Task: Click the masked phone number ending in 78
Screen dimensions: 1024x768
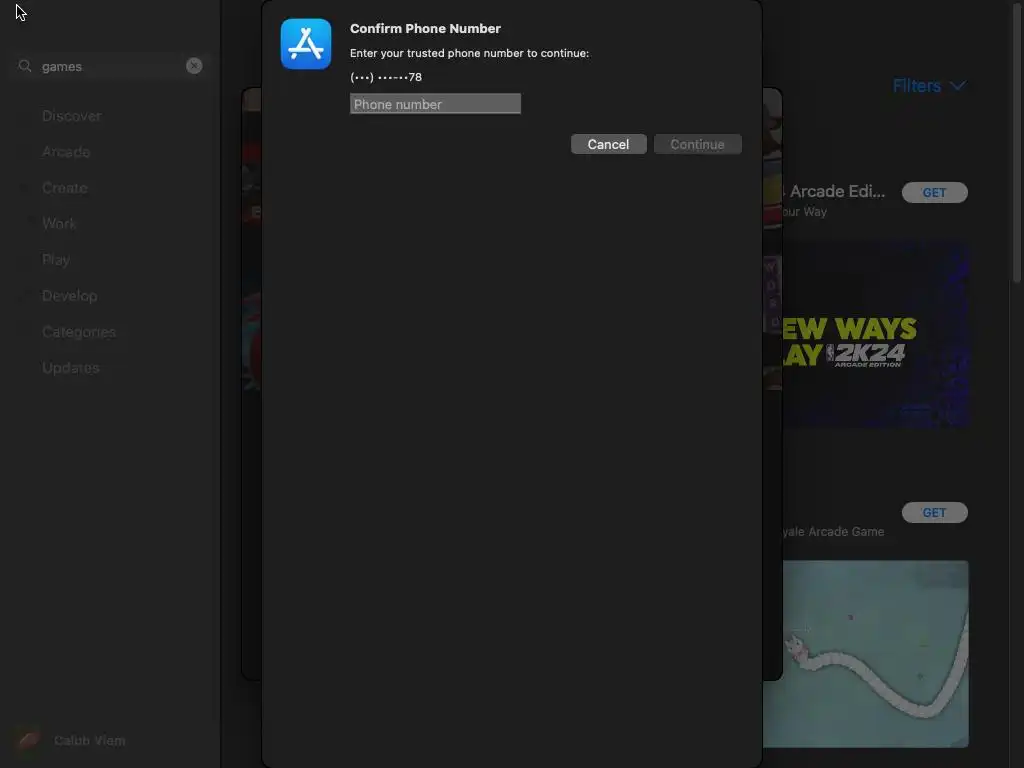Action: pyautogui.click(x=386, y=77)
